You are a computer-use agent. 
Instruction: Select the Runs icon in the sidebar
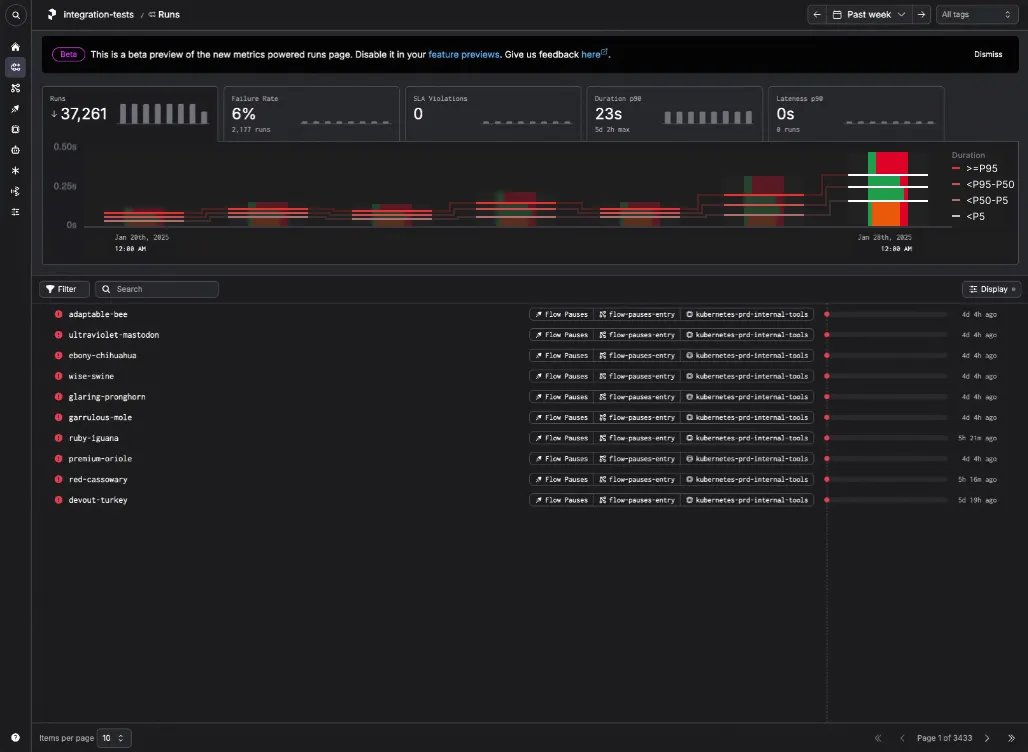click(16, 67)
